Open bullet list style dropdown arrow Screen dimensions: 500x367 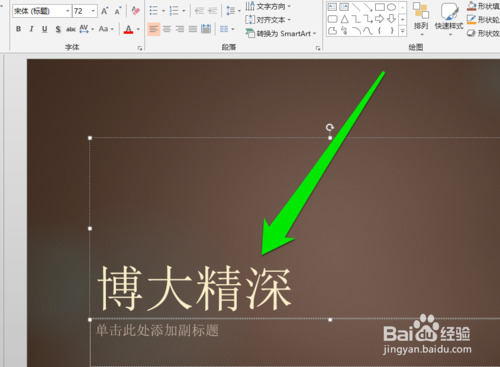click(x=163, y=11)
